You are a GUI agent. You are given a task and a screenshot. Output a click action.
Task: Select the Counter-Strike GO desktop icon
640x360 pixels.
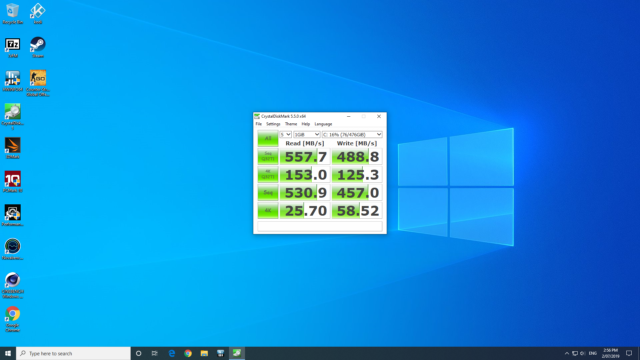pyautogui.click(x=38, y=83)
